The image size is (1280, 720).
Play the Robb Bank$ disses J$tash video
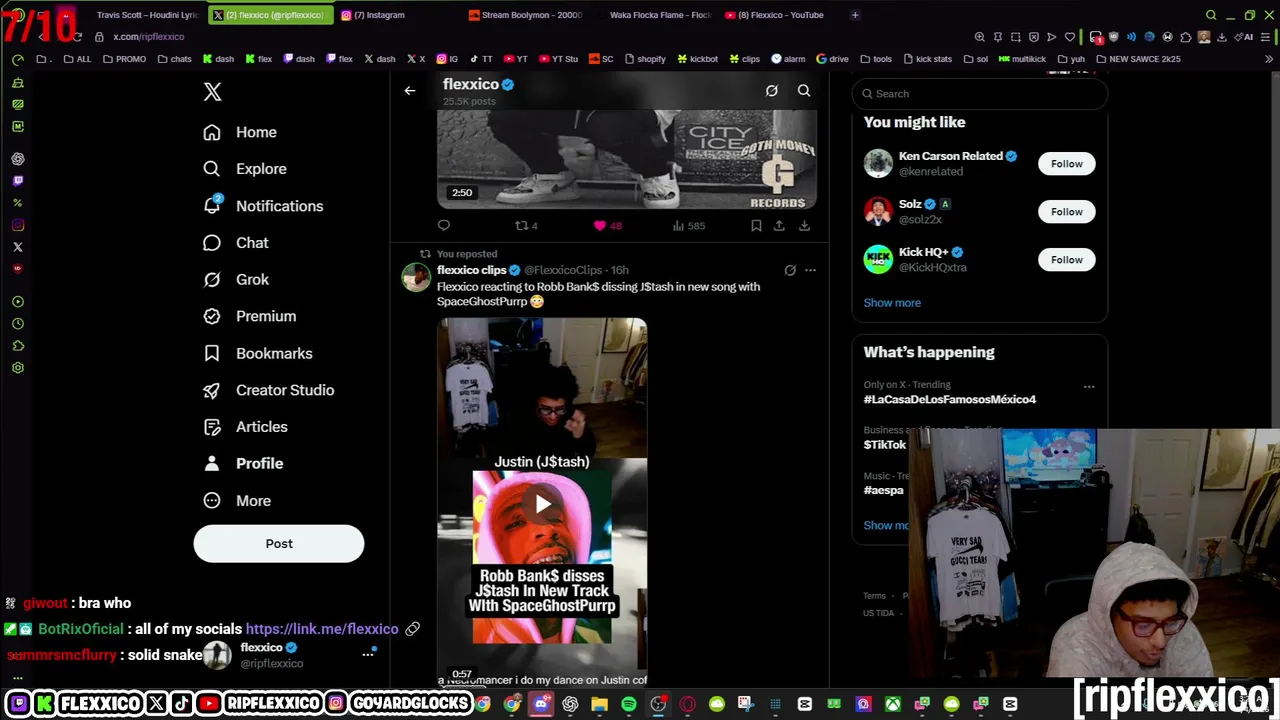point(542,504)
